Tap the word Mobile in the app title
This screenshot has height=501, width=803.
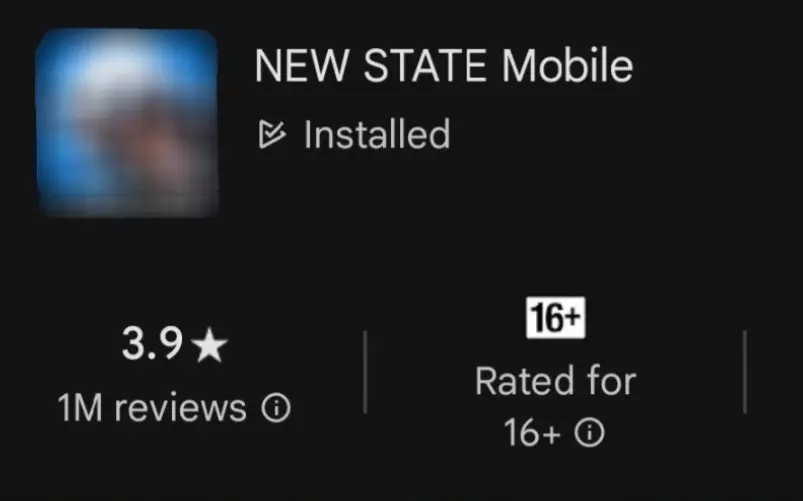pos(567,66)
